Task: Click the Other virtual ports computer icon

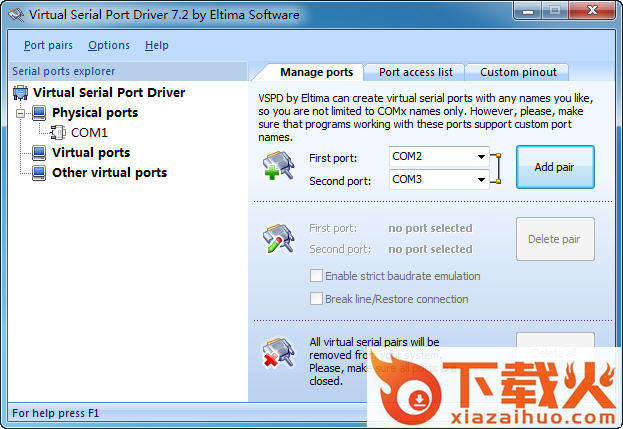Action: (39, 173)
